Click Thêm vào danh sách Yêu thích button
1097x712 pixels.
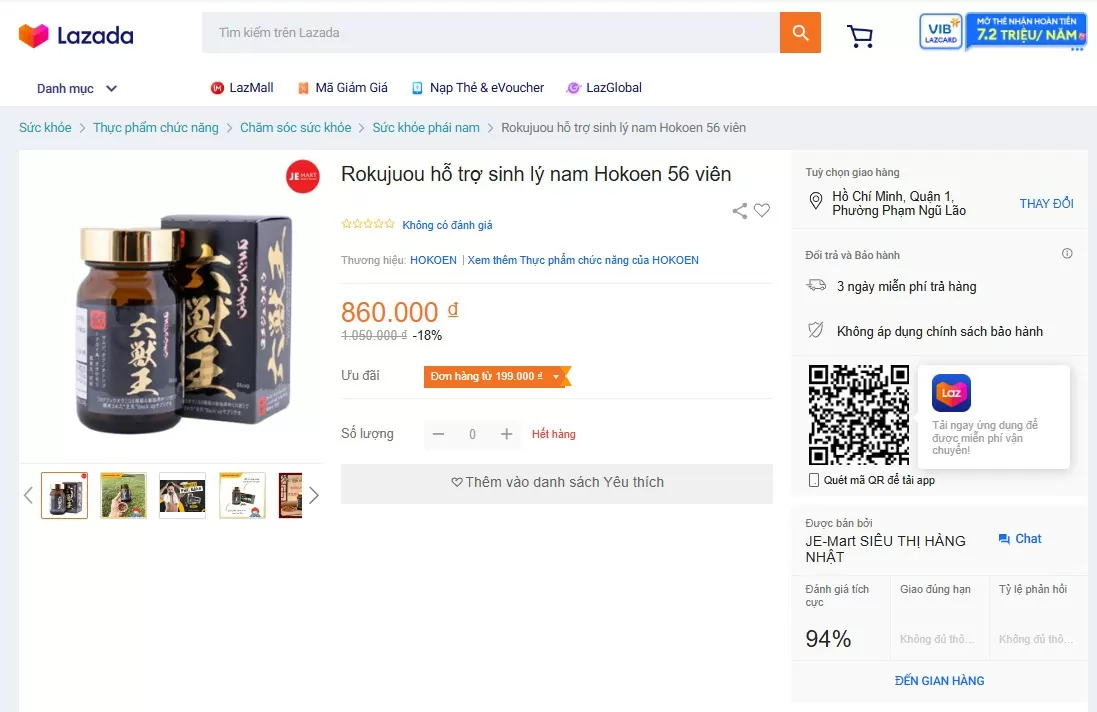tap(556, 483)
